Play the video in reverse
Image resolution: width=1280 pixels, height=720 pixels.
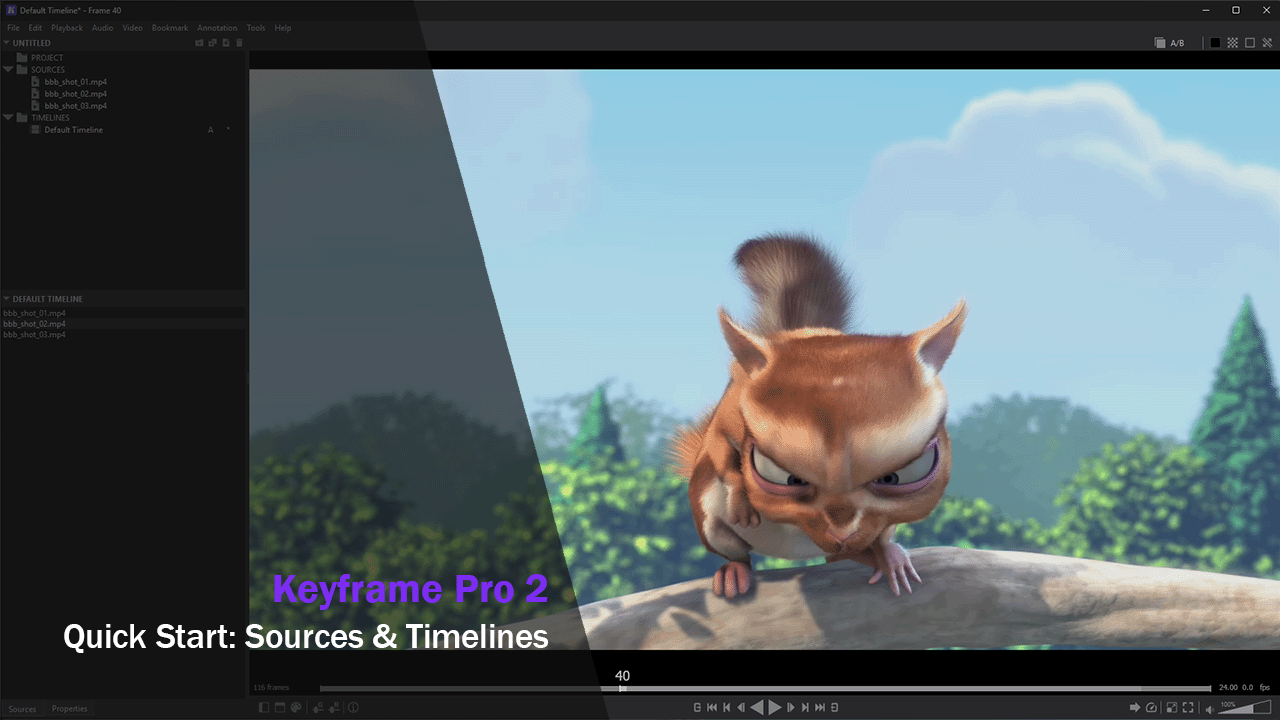[757, 708]
